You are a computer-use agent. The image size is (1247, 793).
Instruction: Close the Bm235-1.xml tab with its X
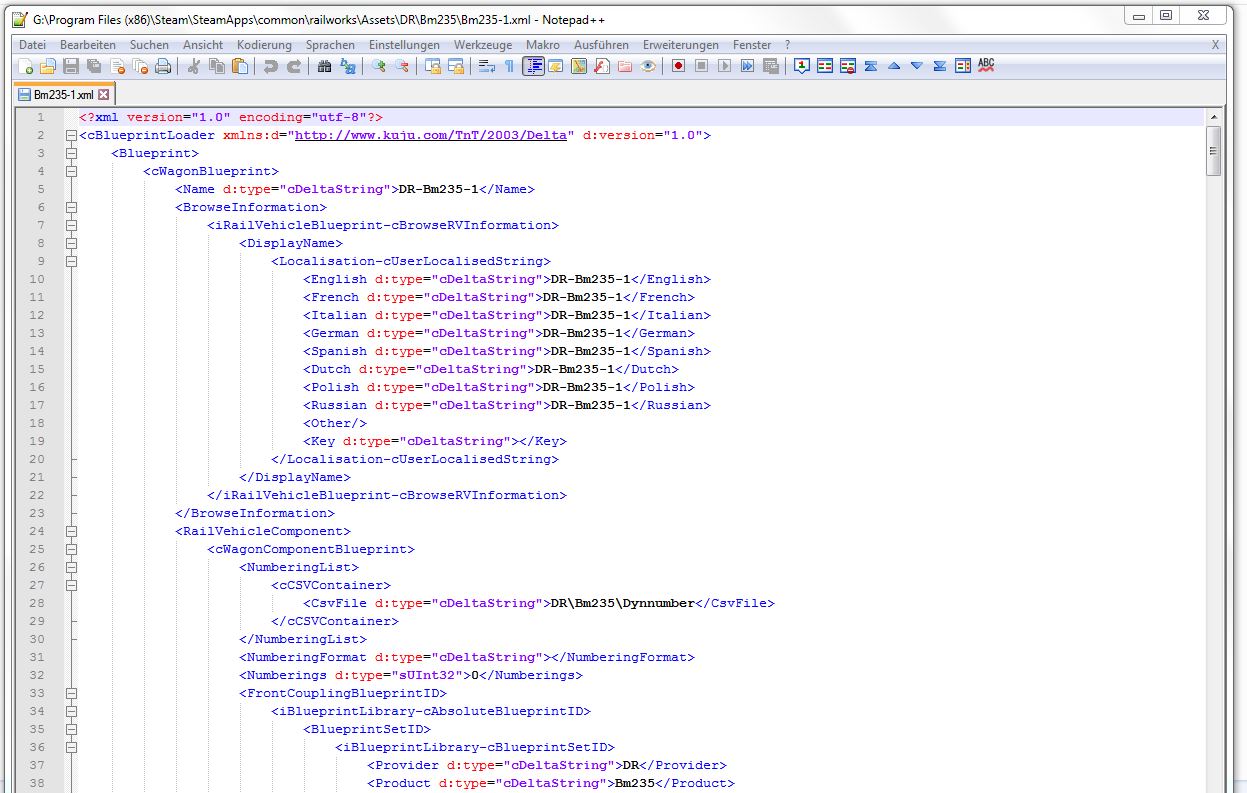click(x=104, y=95)
